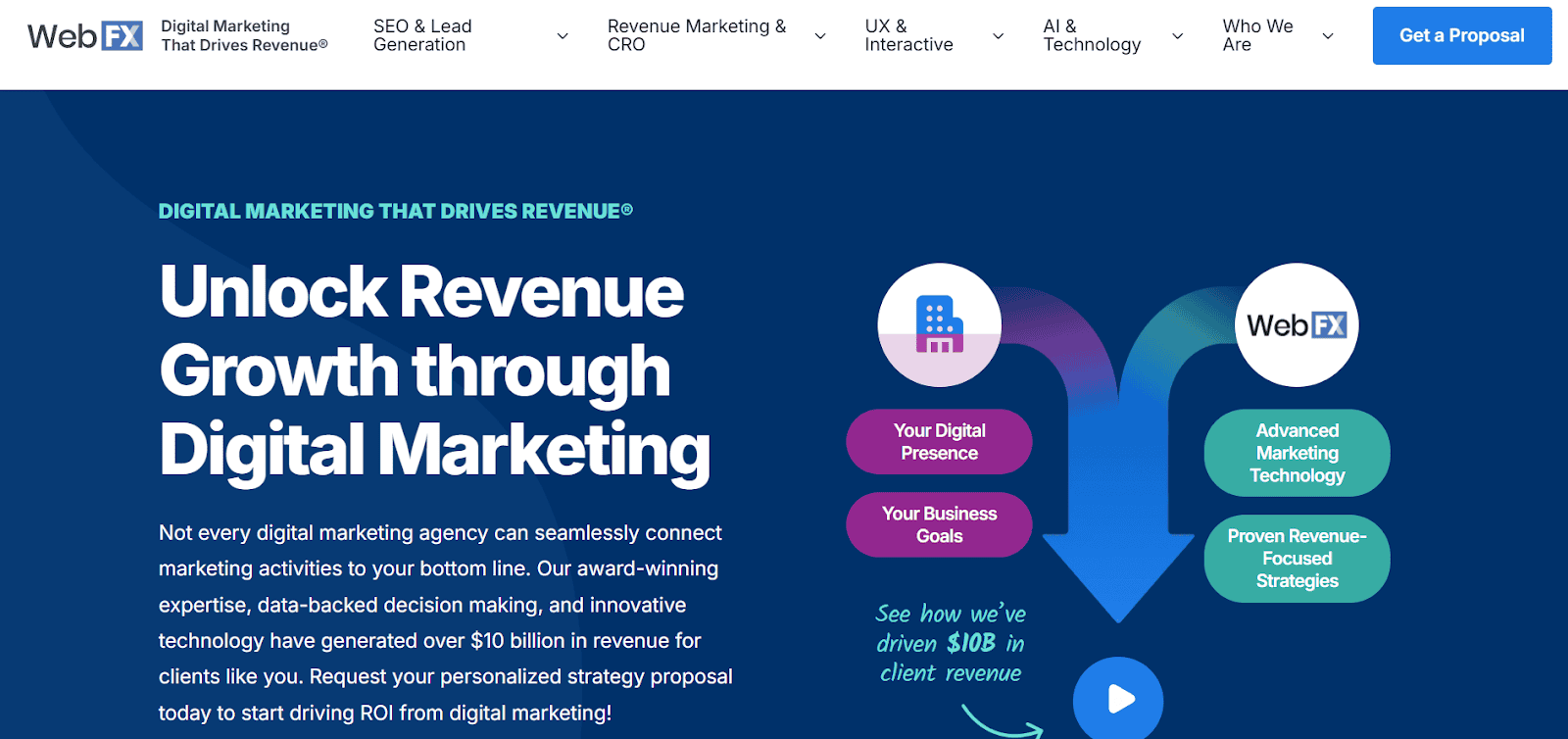The height and width of the screenshot is (739, 1568).
Task: Click the WebFX logo in header
Action: click(x=85, y=36)
